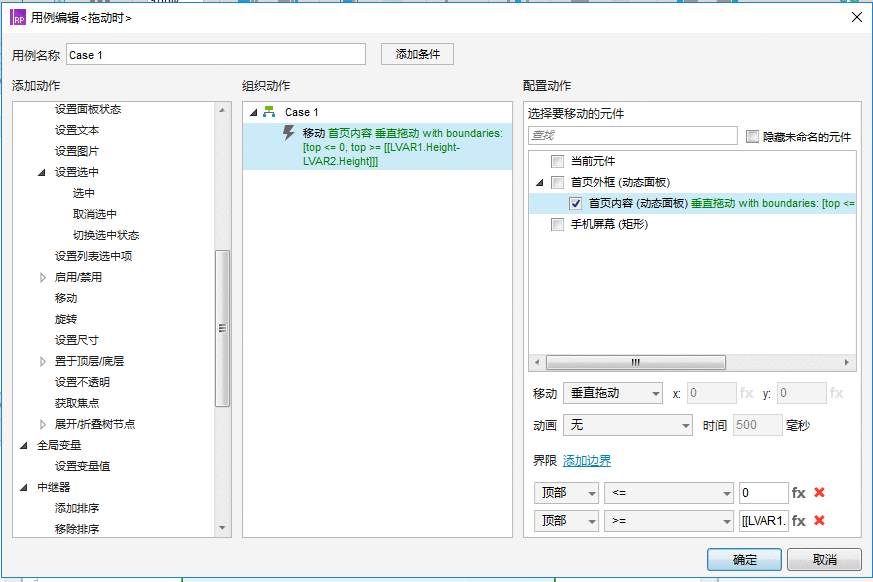Click the right arrow of widget list scrollbar
The height and width of the screenshot is (582, 873).
pos(847,363)
